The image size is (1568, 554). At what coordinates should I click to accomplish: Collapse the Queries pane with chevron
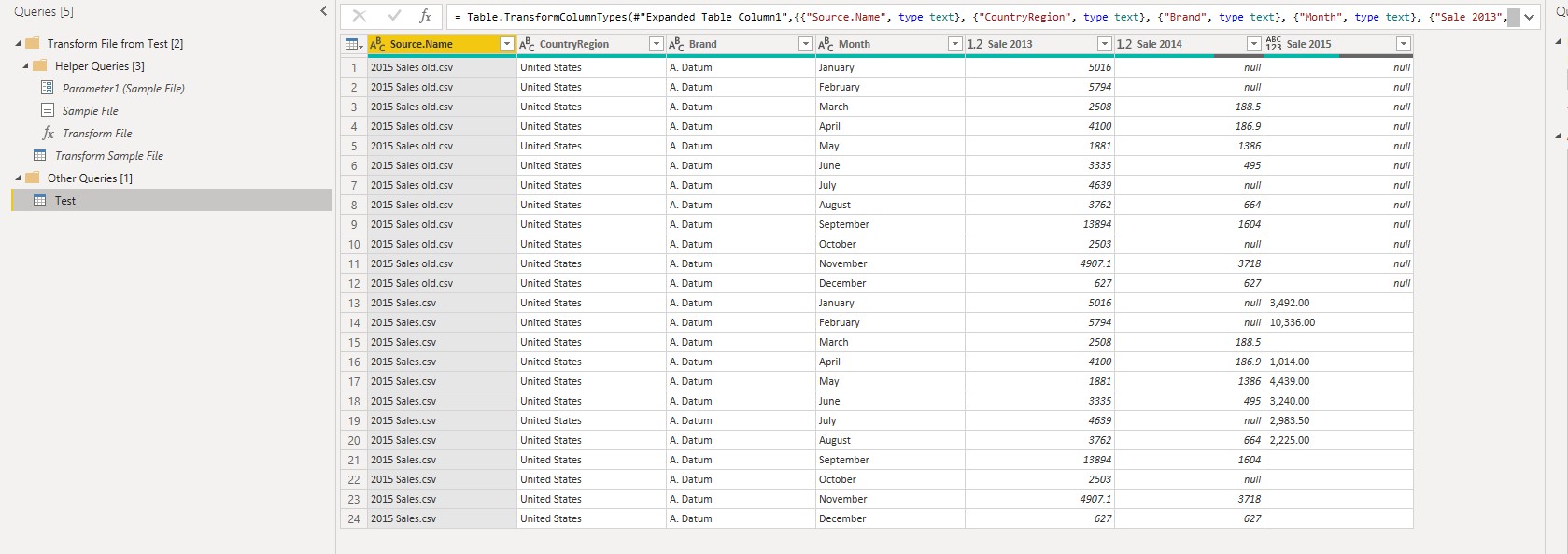[323, 11]
